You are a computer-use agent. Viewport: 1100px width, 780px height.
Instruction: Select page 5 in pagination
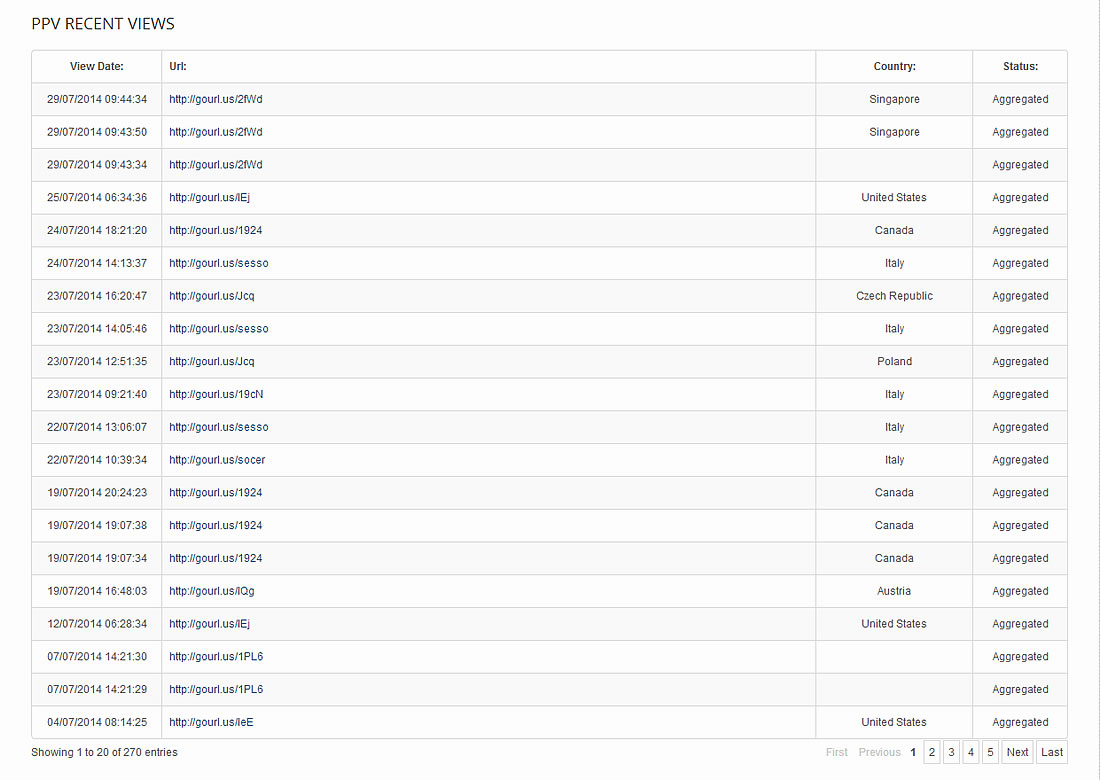(990, 752)
